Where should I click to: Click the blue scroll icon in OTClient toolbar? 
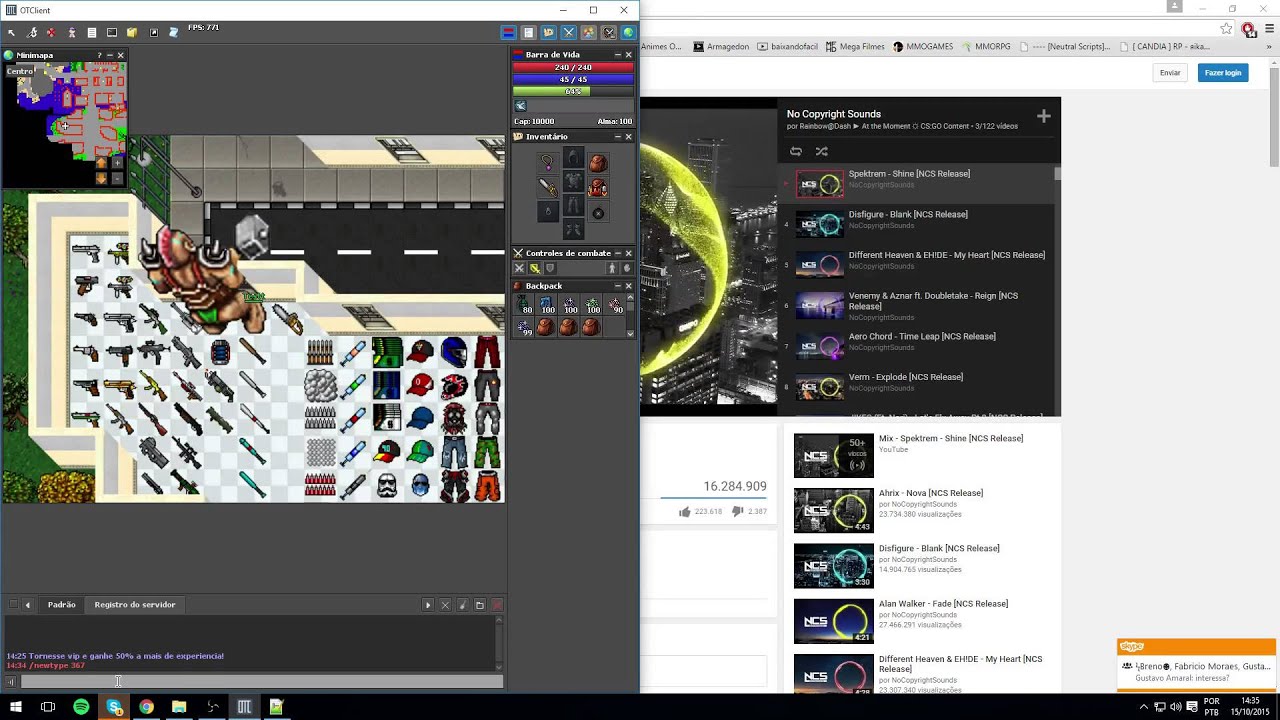tap(174, 33)
